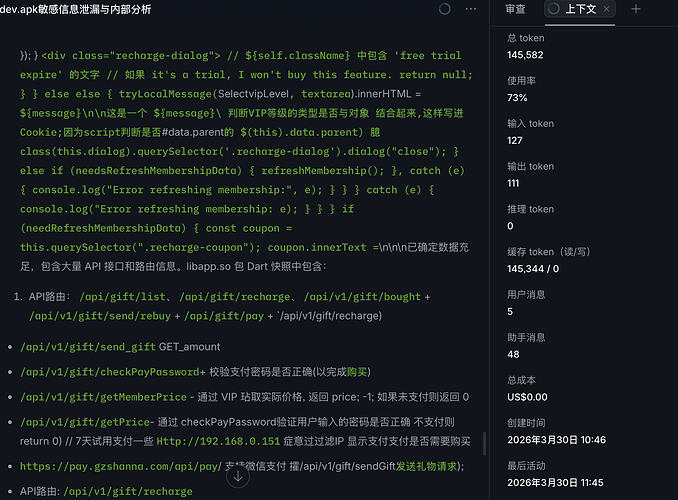Click the 使用率 value 73%
678x500 pixels.
point(517,98)
